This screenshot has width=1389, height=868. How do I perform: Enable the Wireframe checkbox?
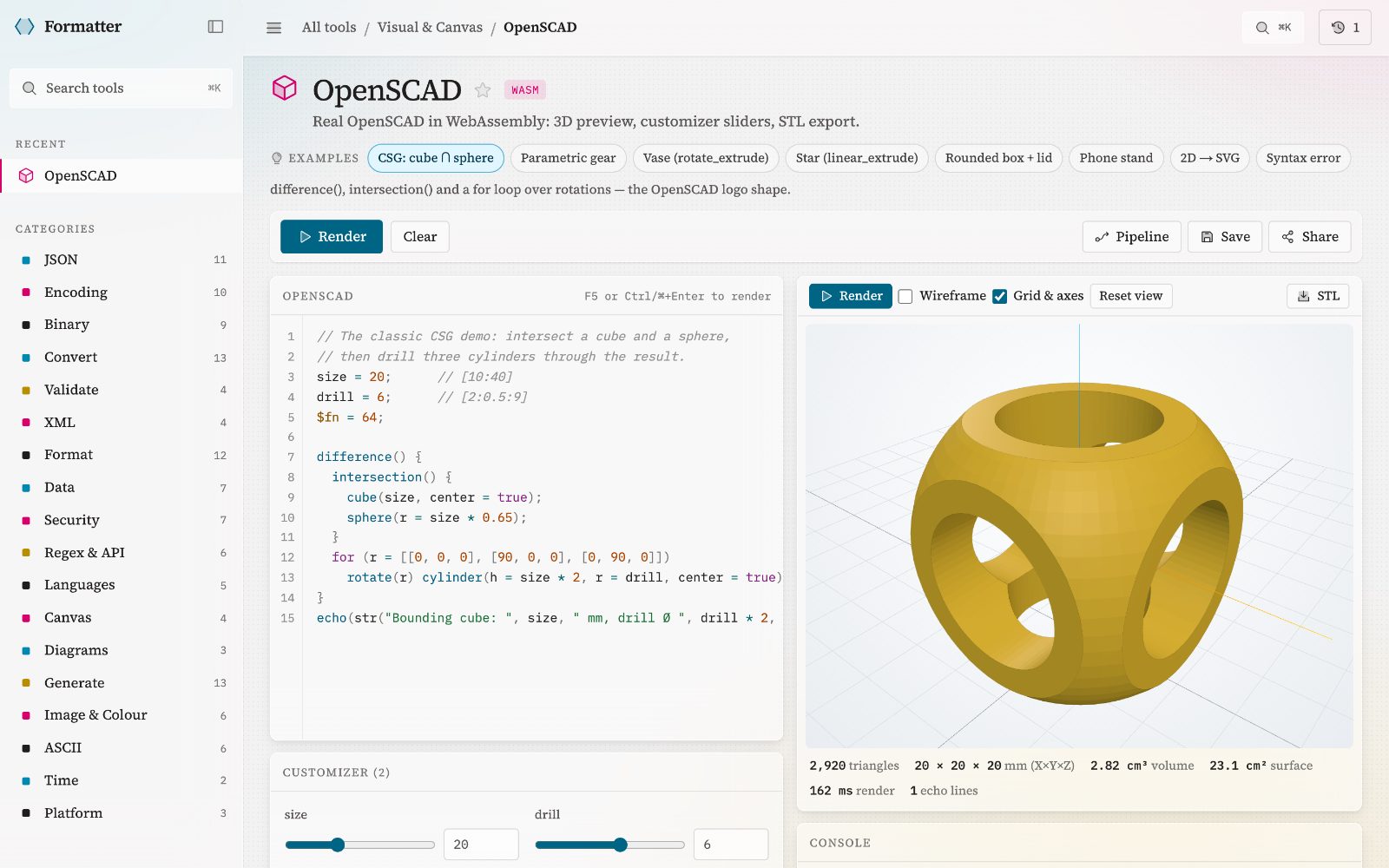905,296
